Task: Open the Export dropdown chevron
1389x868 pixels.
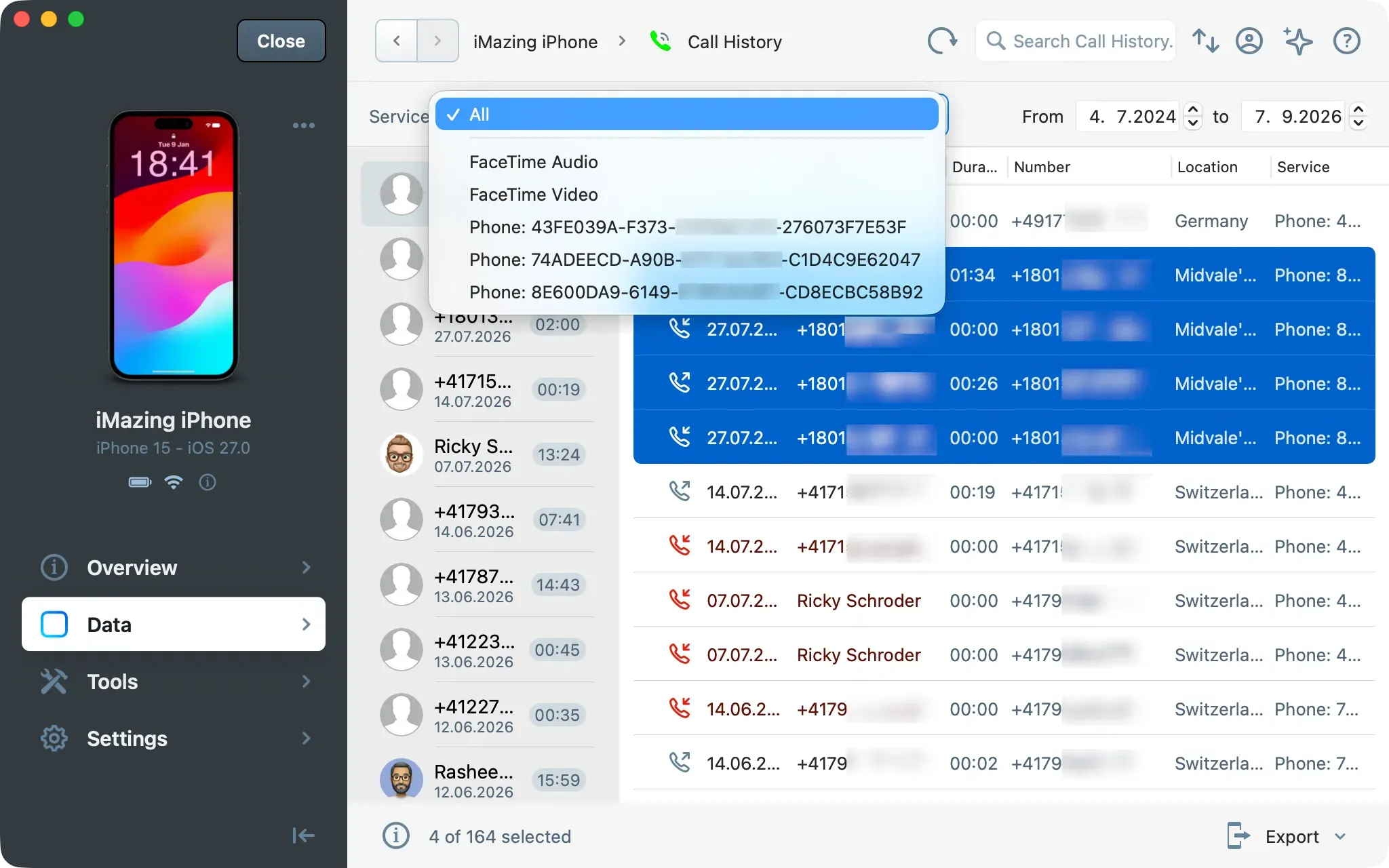Action: [1340, 837]
